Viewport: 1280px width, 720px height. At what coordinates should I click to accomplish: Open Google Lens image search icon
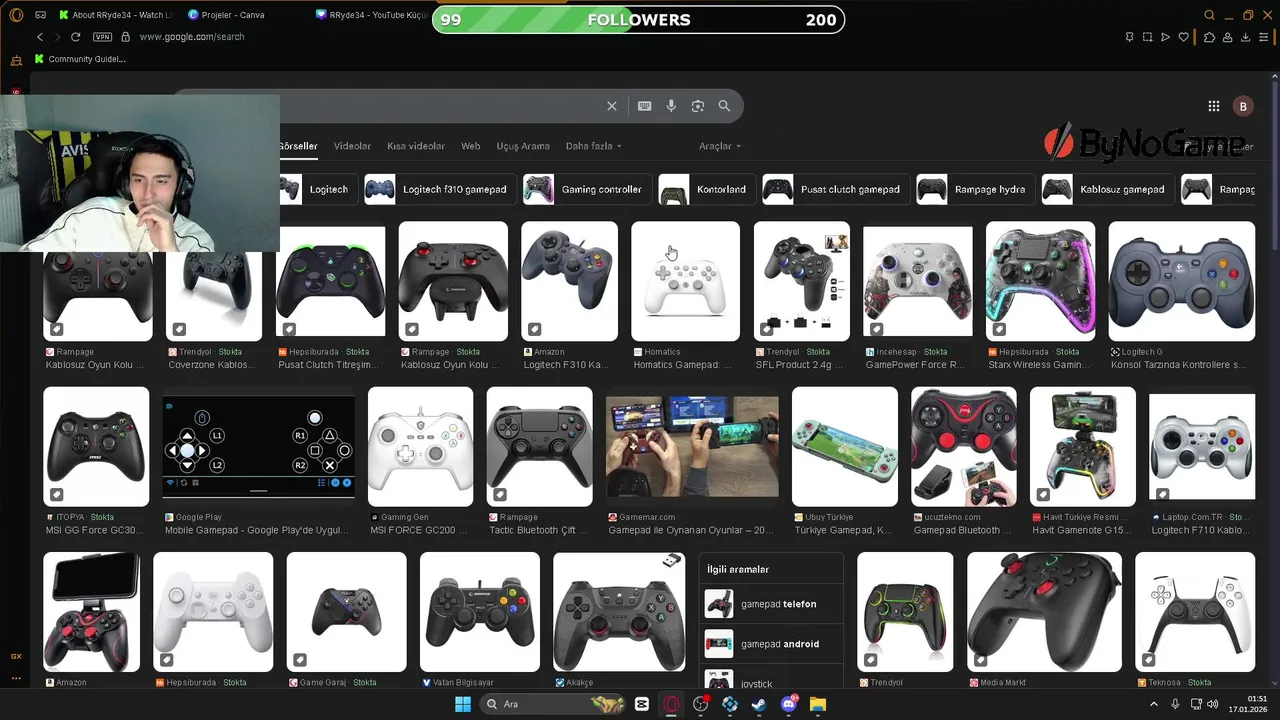coord(698,106)
